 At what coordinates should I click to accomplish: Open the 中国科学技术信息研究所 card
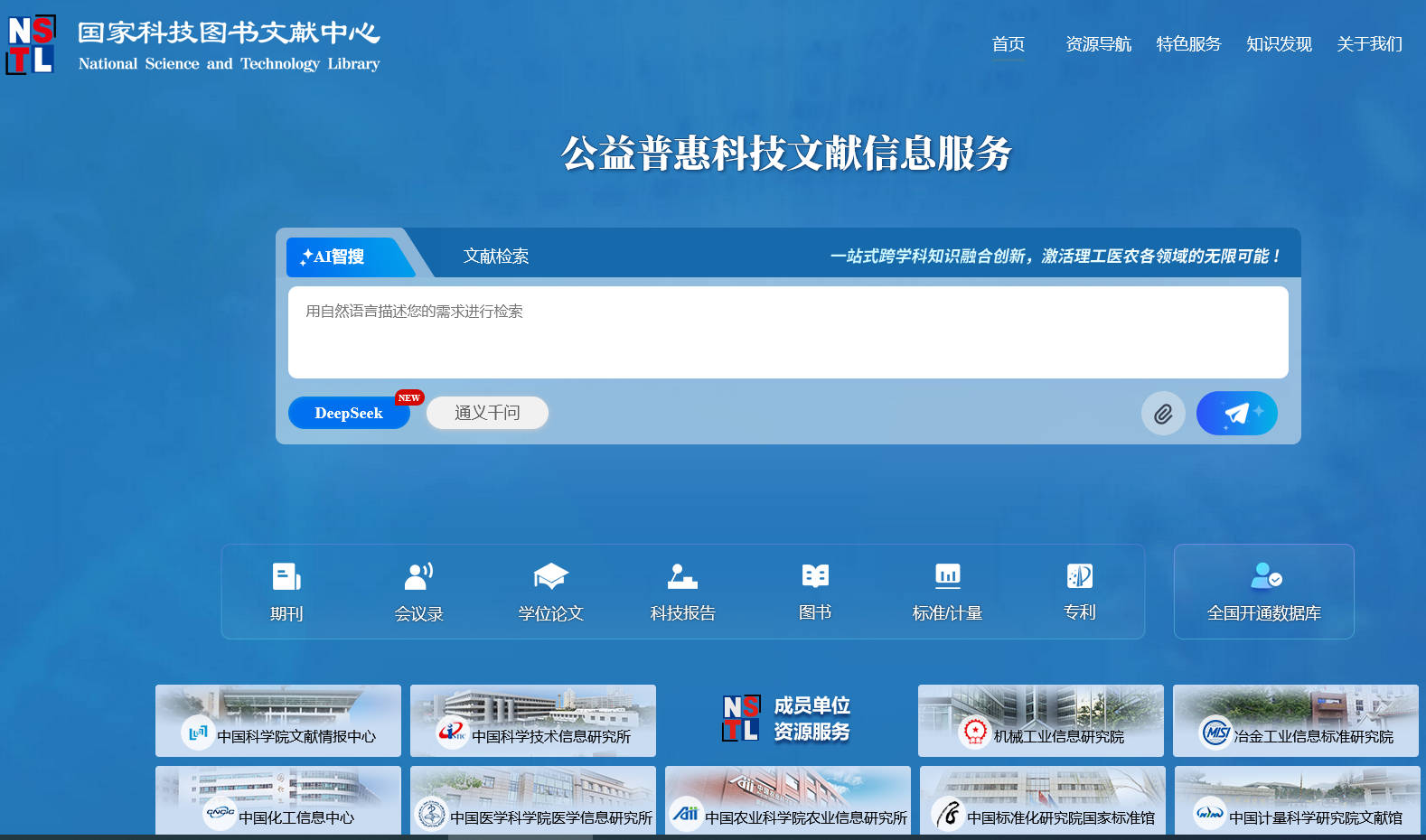(x=533, y=721)
